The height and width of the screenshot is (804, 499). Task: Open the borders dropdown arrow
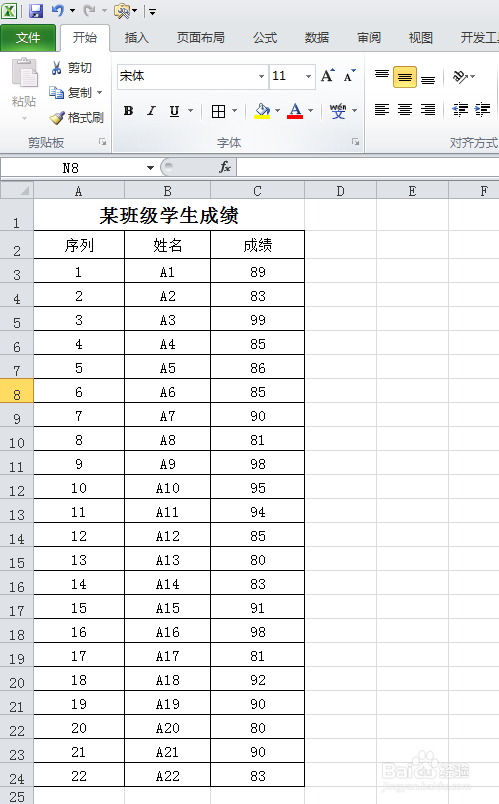click(x=234, y=111)
